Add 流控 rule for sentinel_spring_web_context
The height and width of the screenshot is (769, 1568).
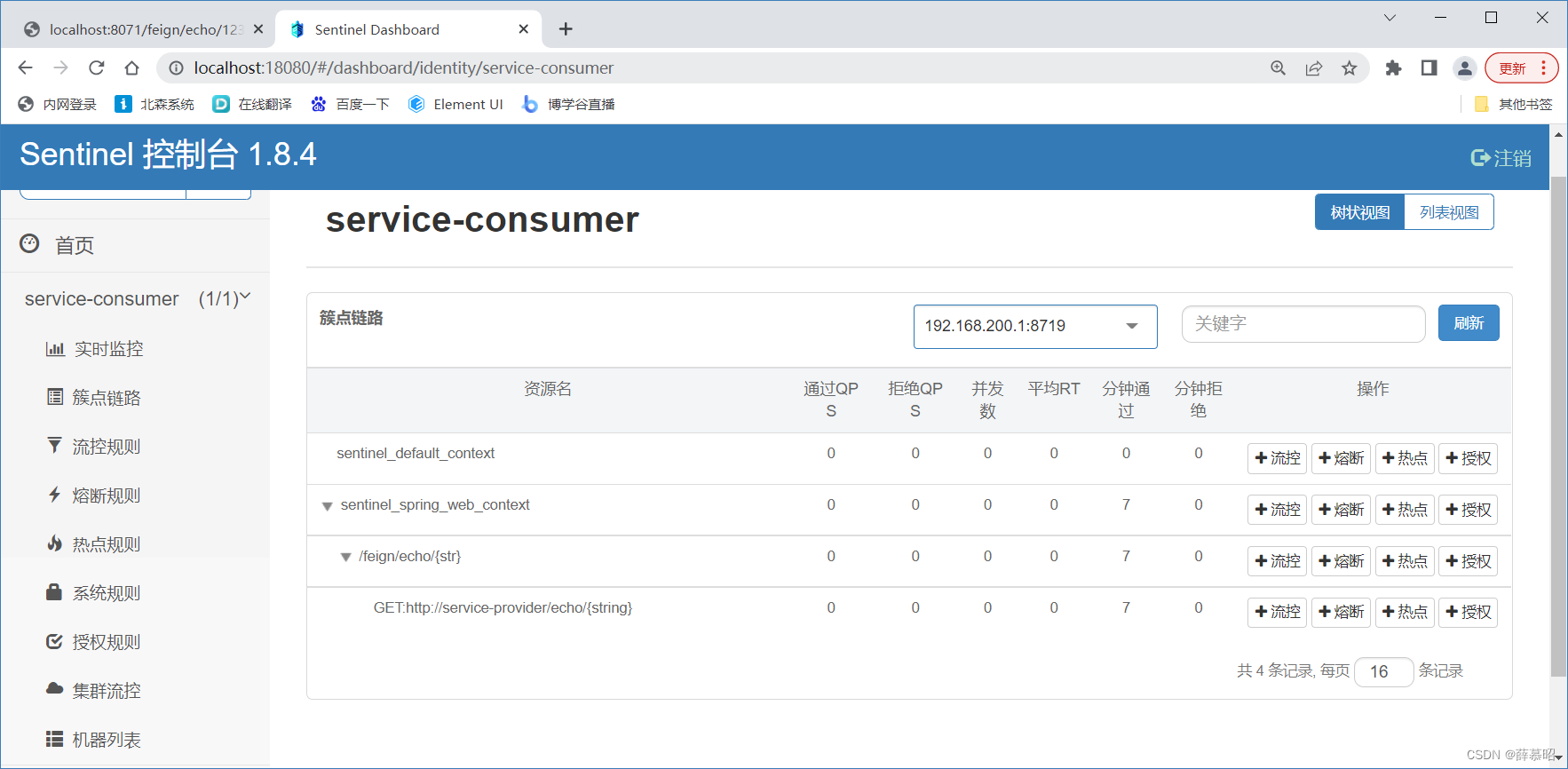point(1277,510)
